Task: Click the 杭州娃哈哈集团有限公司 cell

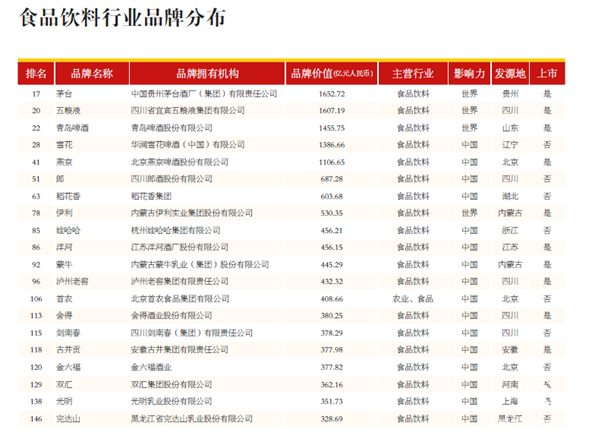Action: [176, 231]
